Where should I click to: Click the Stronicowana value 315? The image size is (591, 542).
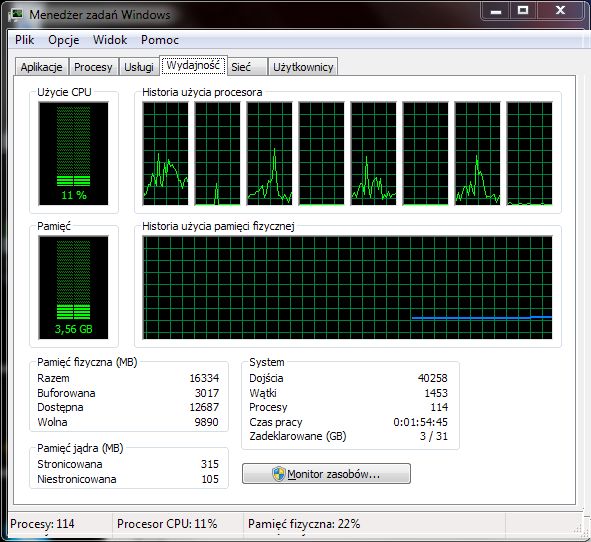210,464
